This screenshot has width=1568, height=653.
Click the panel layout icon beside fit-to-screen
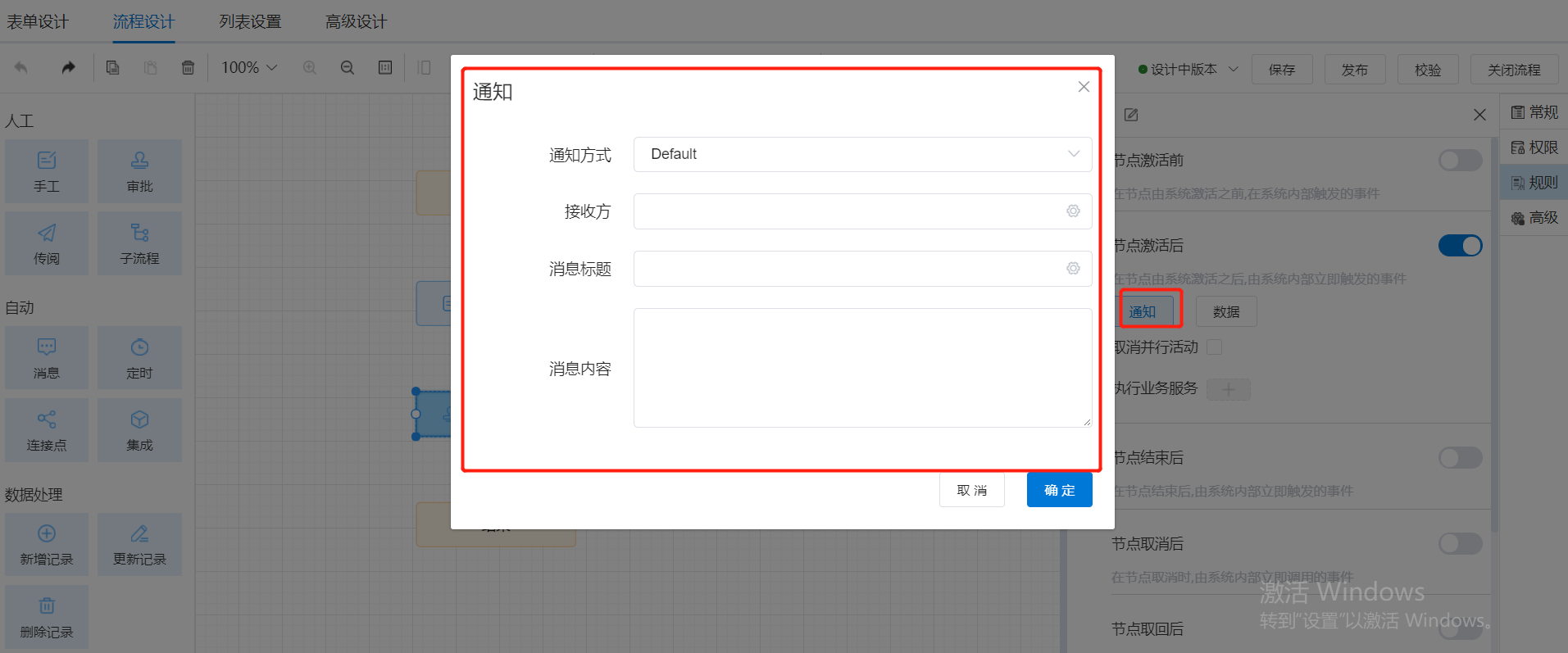point(424,67)
